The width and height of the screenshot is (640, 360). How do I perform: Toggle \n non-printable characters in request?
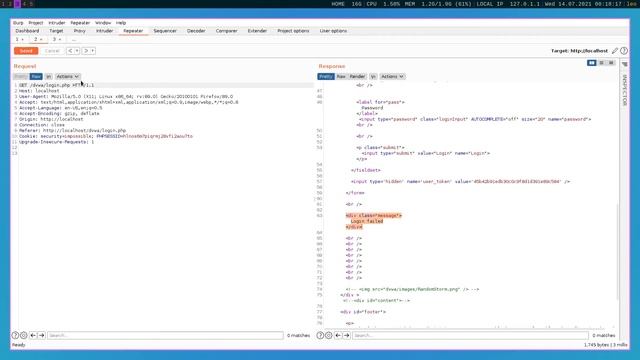(x=49, y=76)
